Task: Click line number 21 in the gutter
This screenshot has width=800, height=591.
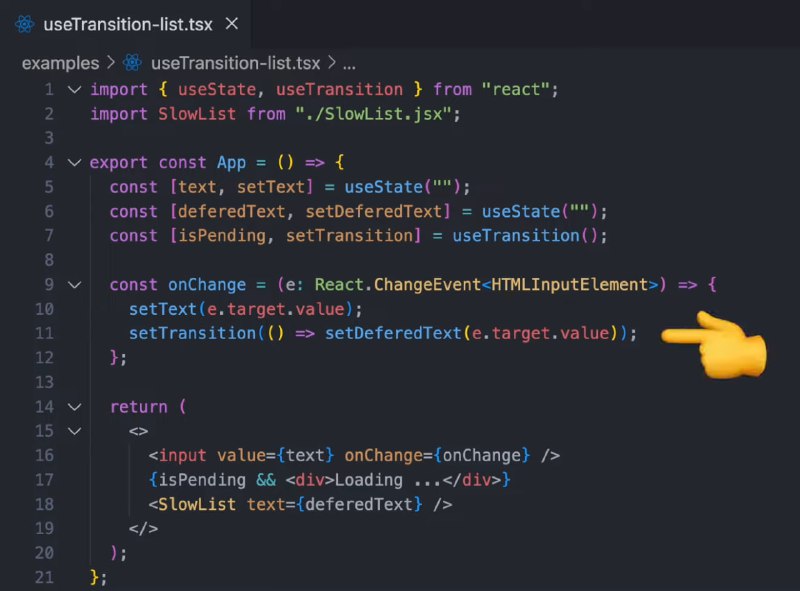Action: [44, 577]
